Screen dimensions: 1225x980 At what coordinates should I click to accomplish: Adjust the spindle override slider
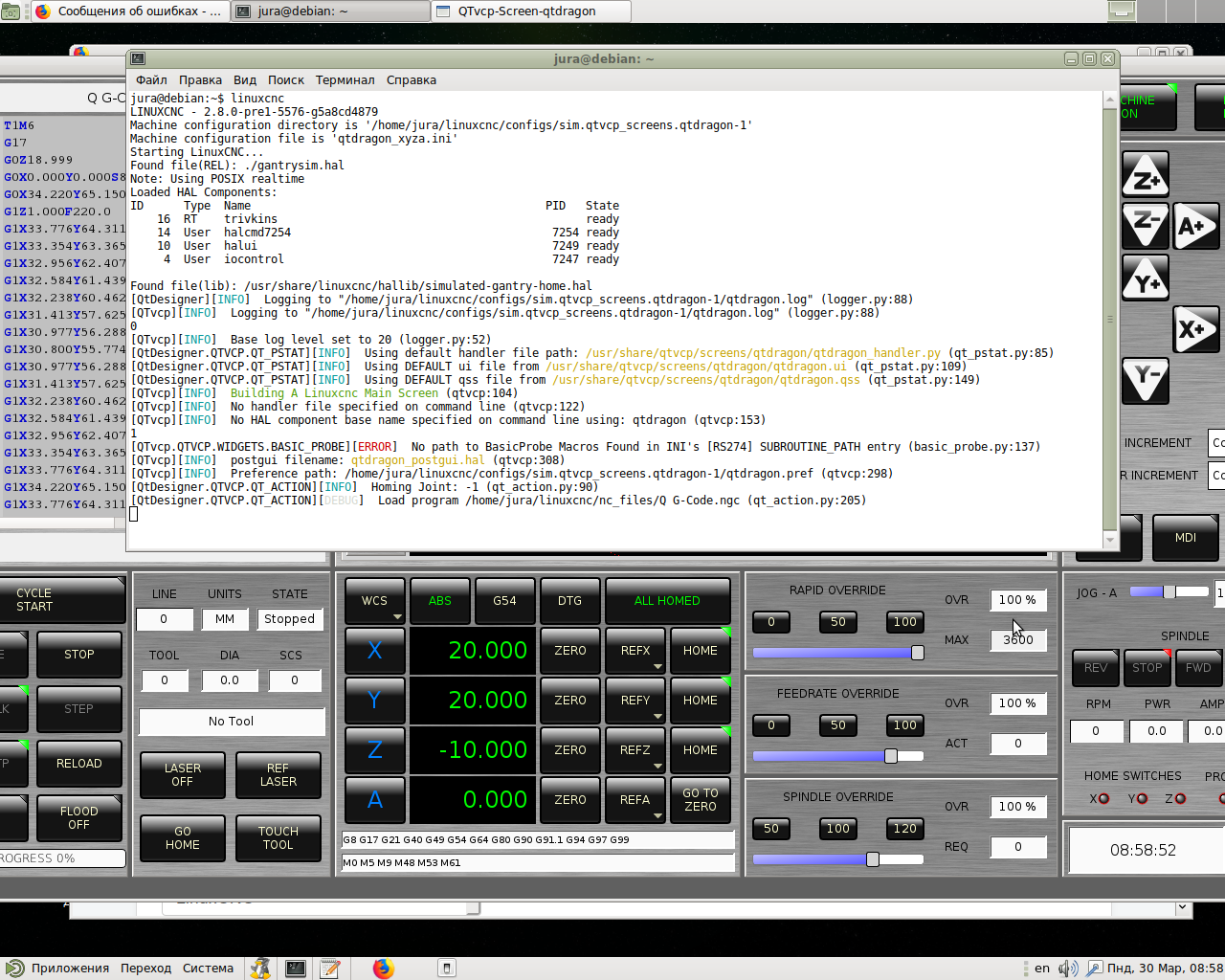coord(838,859)
